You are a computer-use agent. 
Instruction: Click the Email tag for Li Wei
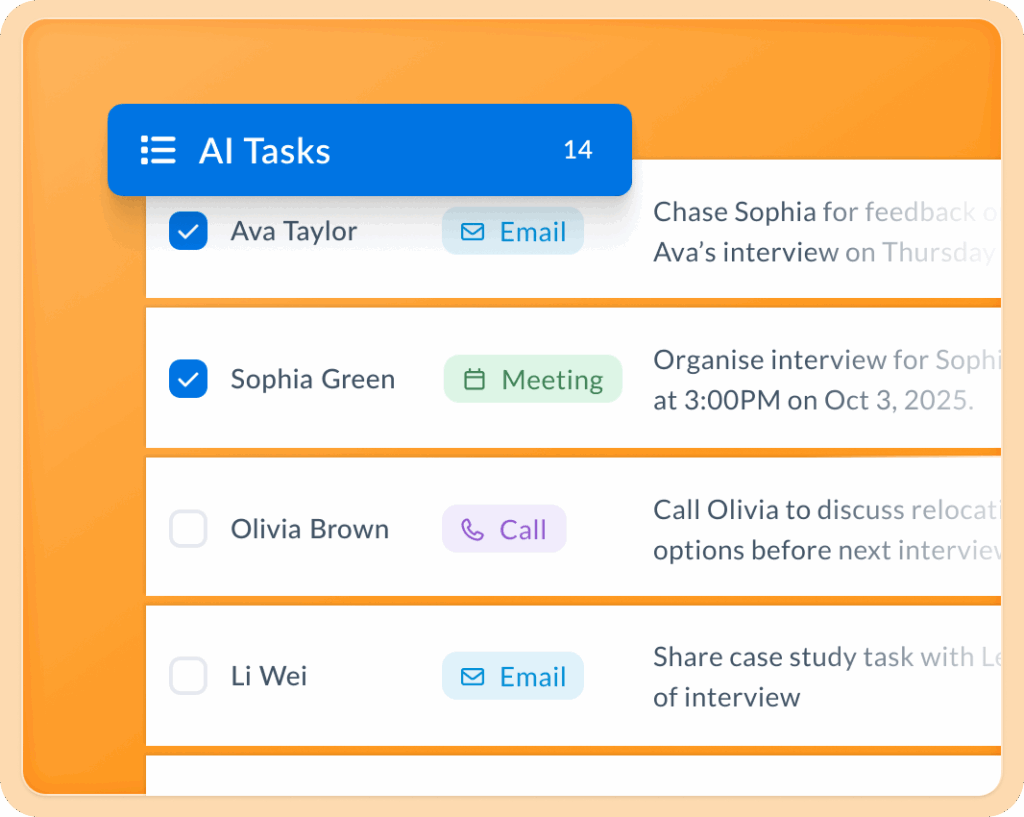pos(513,677)
